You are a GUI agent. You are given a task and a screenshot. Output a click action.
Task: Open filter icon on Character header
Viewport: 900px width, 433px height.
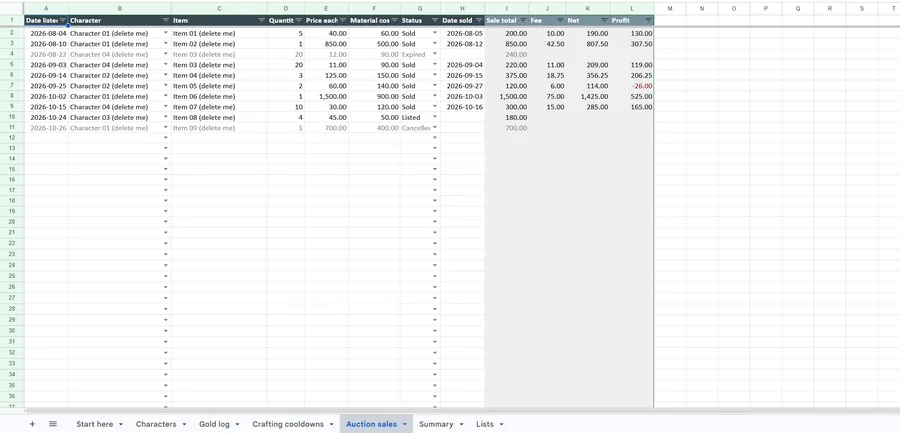165,20
